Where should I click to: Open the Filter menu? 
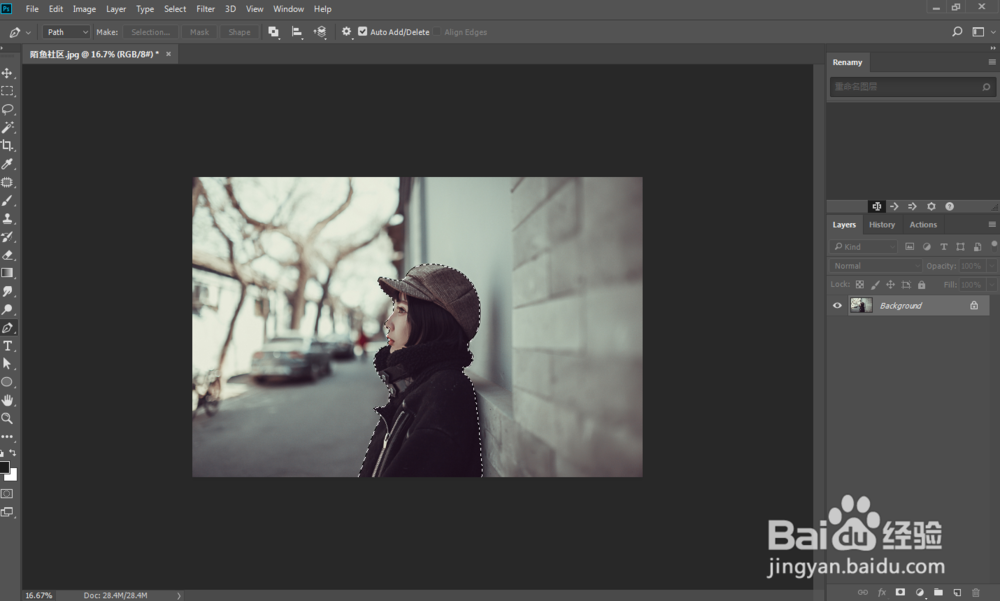205,9
